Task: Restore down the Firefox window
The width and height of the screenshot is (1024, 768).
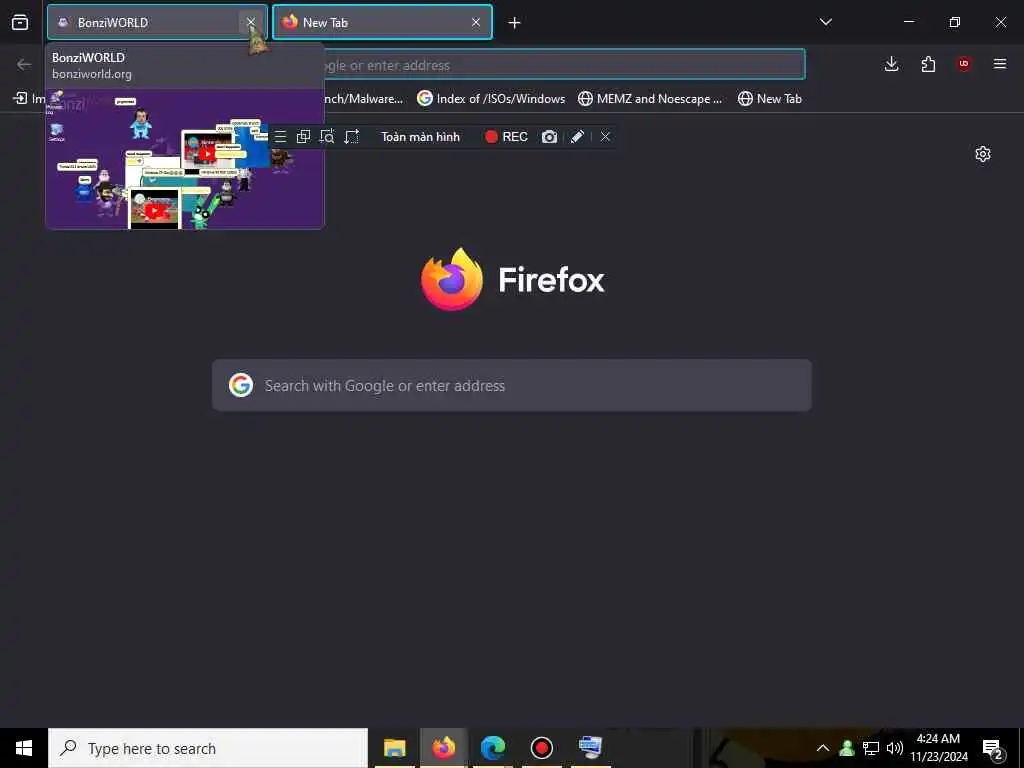Action: 955,22
